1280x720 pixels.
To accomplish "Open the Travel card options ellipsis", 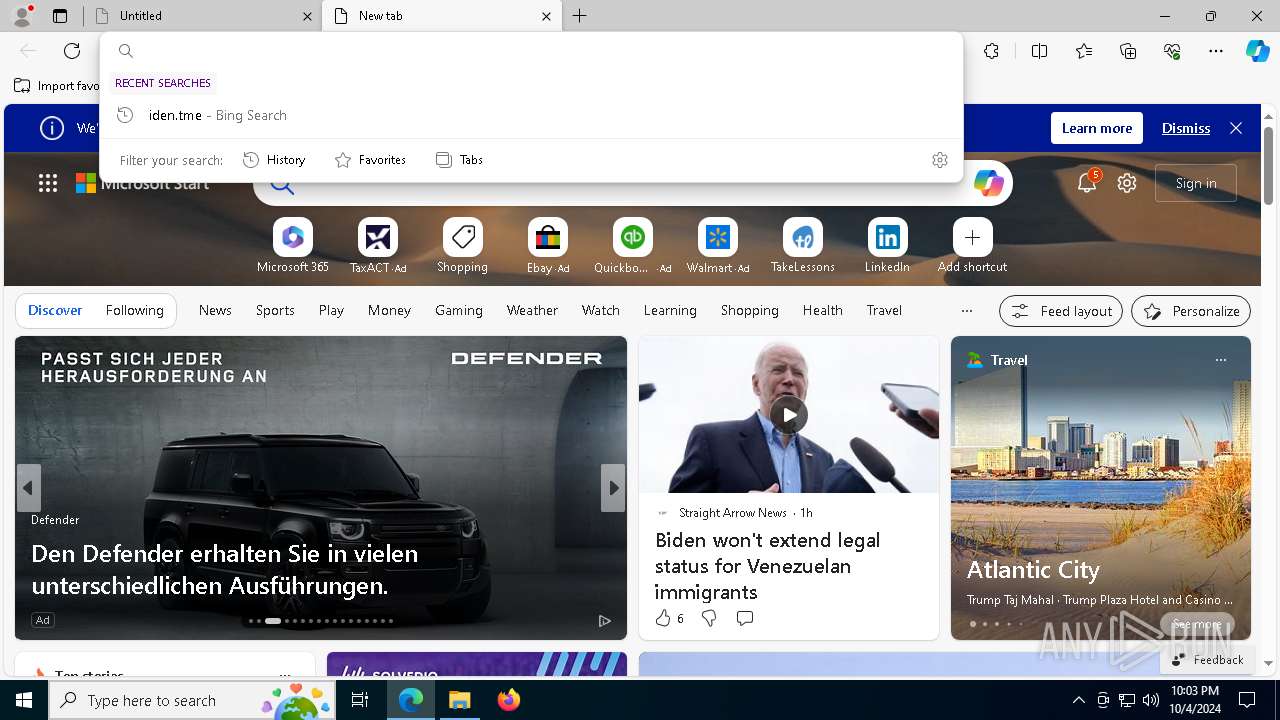I will click(1220, 360).
